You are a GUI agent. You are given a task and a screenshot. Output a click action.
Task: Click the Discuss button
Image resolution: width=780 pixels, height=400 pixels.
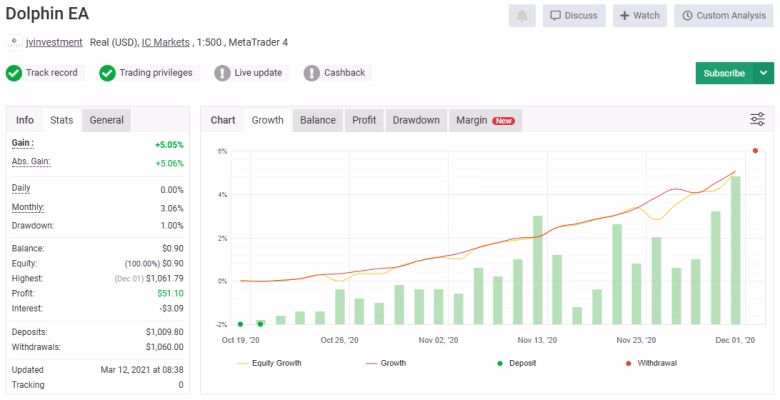click(x=574, y=16)
